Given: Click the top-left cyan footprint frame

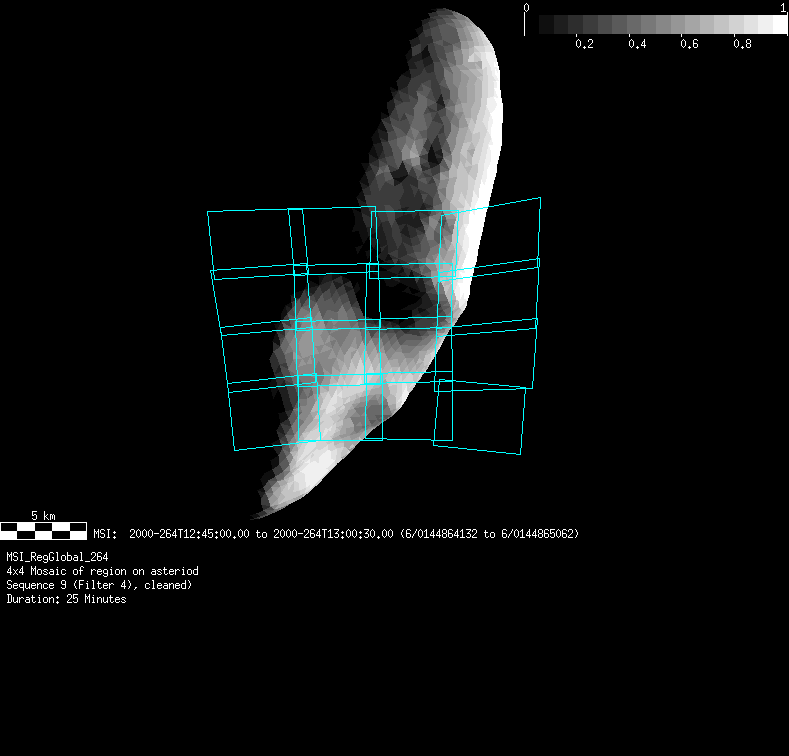Looking at the screenshot, I should [250, 240].
